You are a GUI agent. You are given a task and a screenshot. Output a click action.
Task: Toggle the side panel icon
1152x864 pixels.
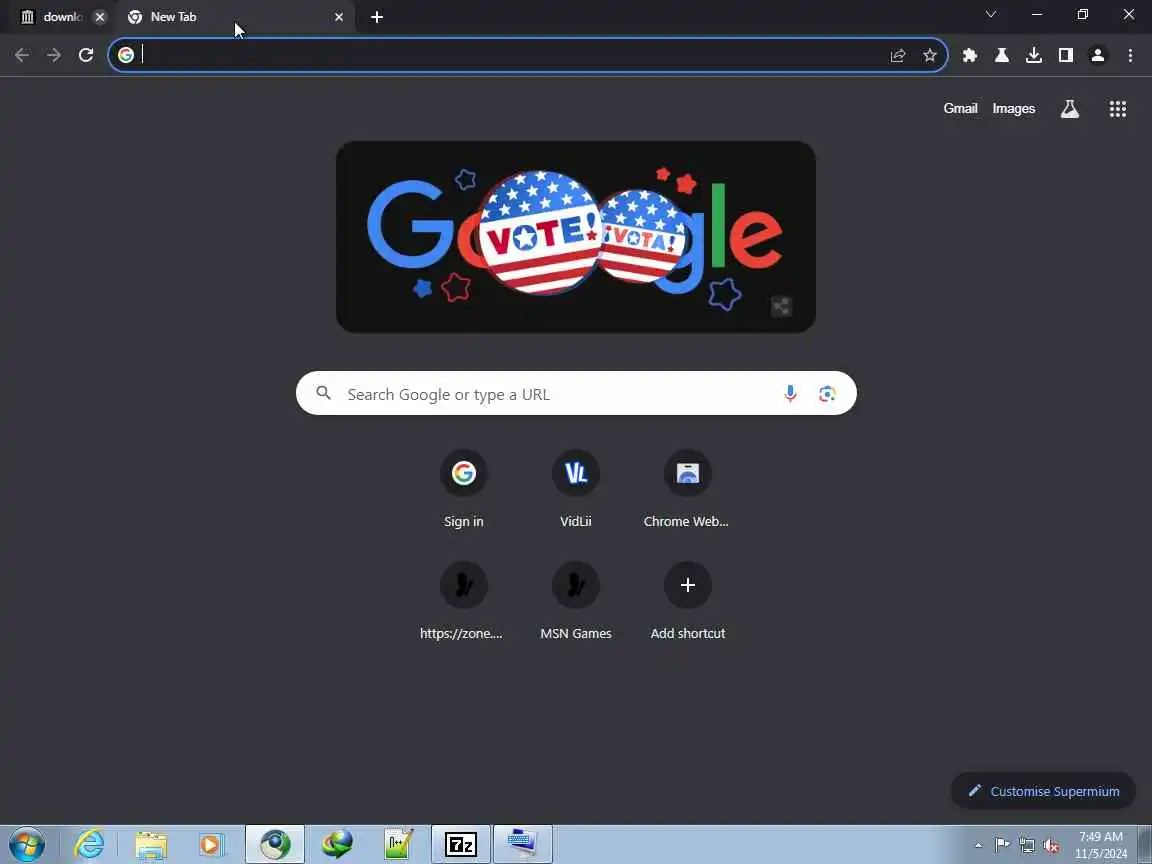pos(1065,55)
